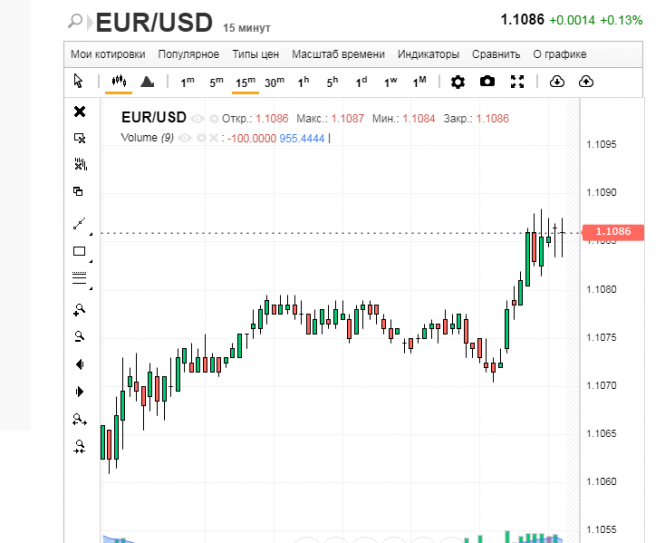Click the cloud upload icon
Image resolution: width=665 pixels, height=543 pixels.
(x=586, y=81)
